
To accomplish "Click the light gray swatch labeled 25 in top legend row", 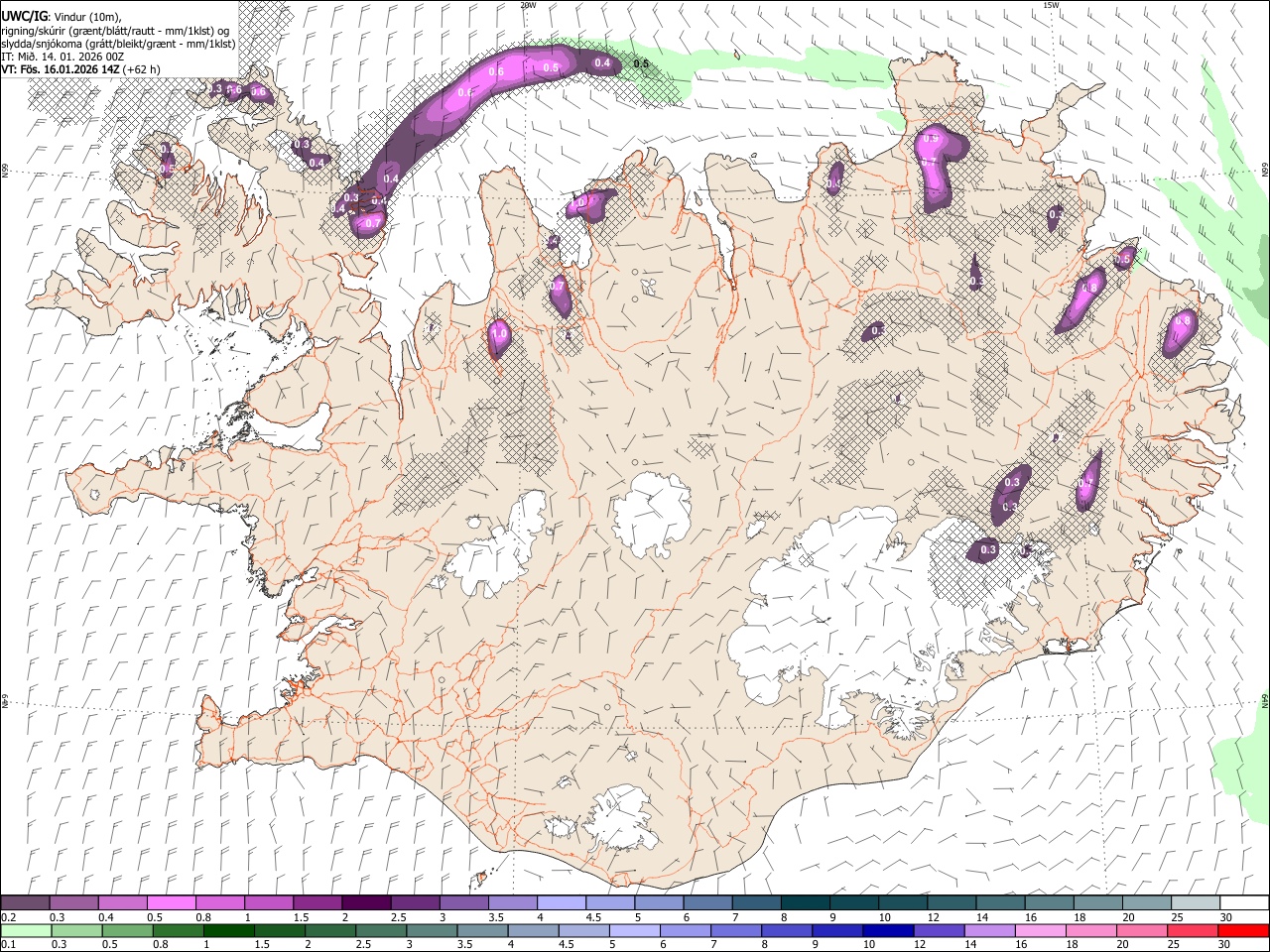I will [x=1194, y=903].
